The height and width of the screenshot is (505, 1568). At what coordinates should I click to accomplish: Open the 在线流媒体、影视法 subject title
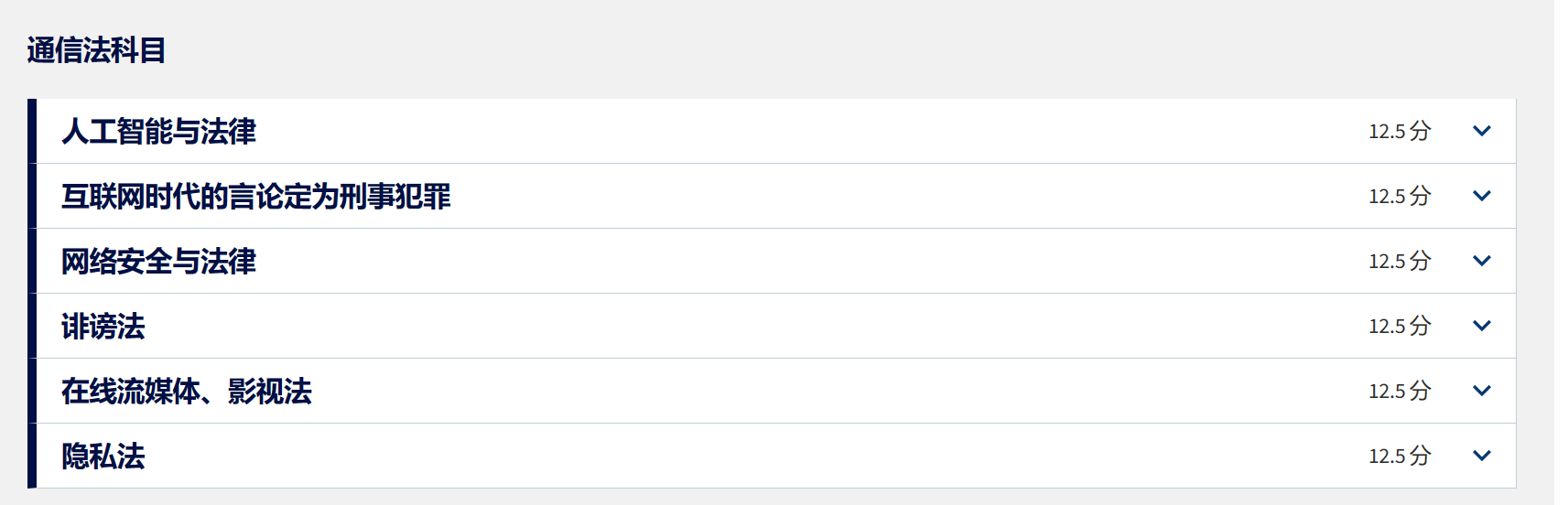pos(187,392)
